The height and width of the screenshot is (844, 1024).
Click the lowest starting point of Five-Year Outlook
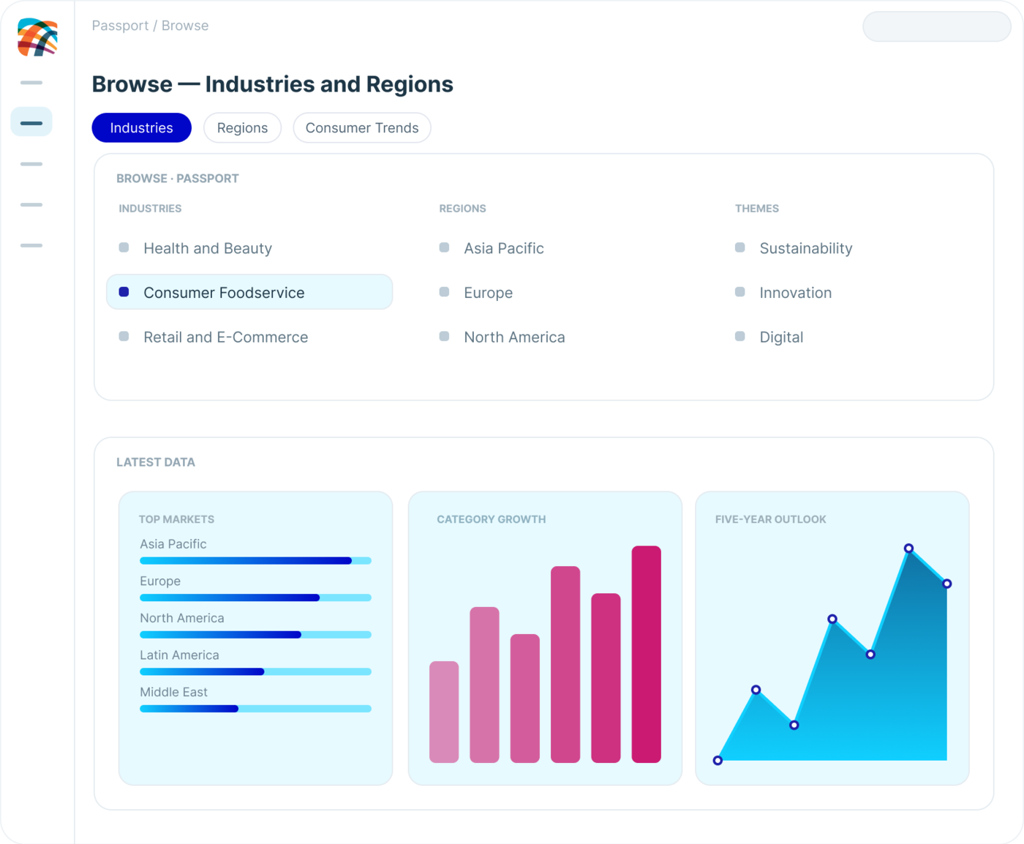[x=718, y=760]
